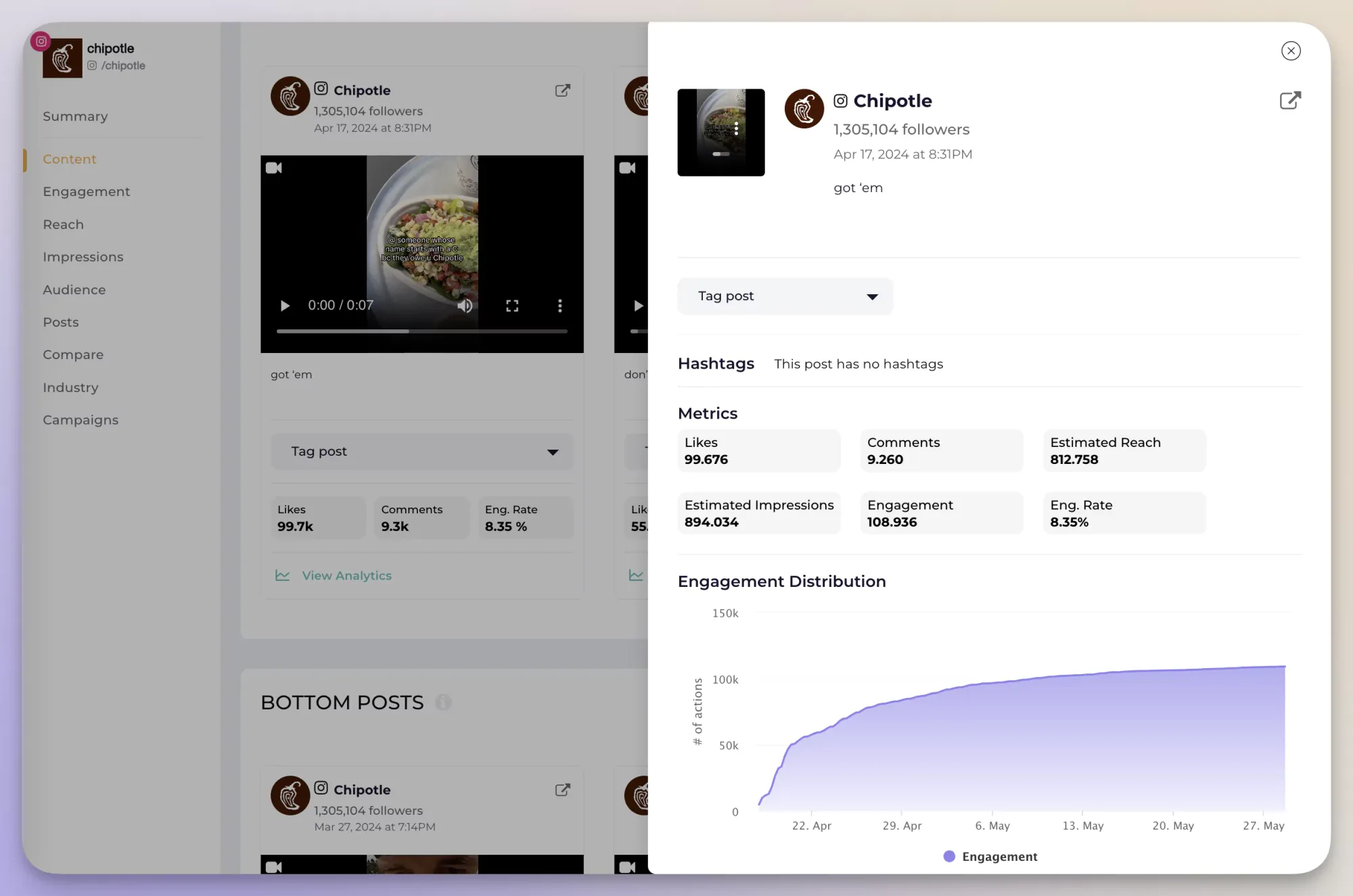Click Comments 9.3k on post card

[422, 518]
